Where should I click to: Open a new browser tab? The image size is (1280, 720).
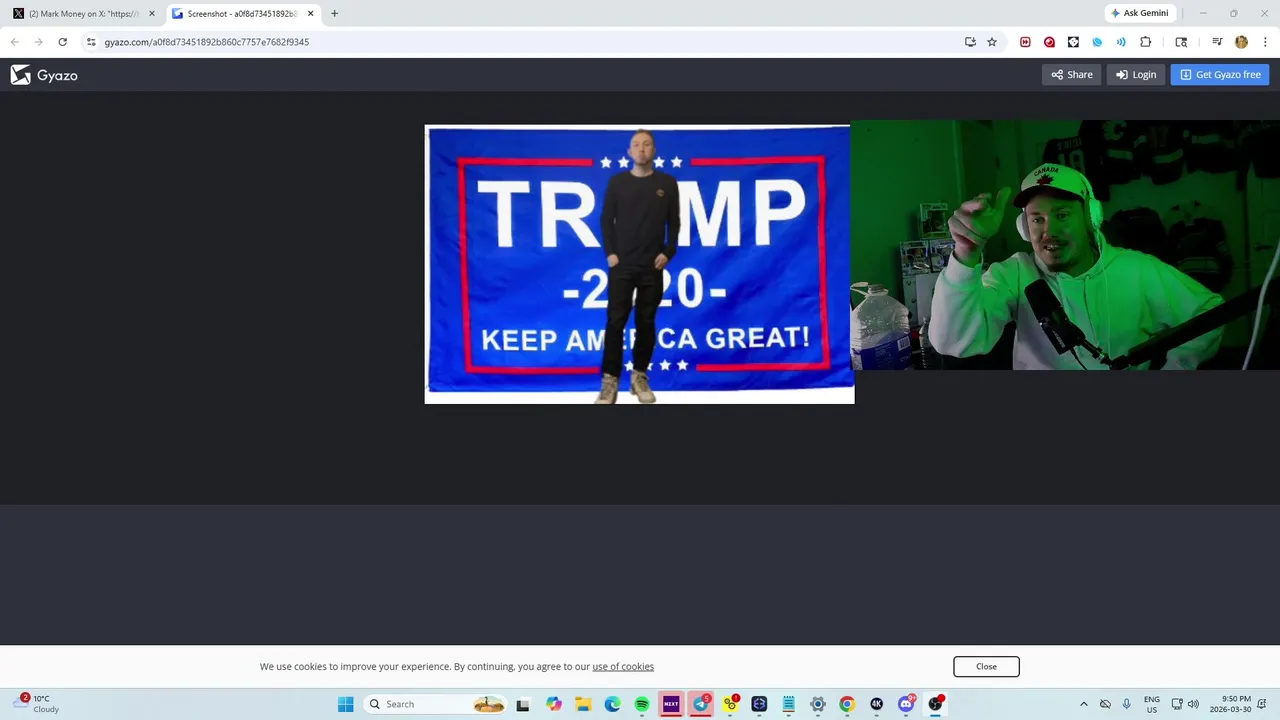point(334,14)
